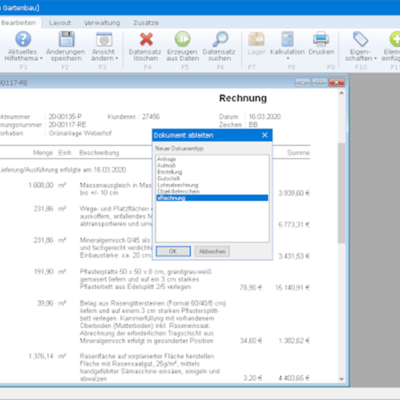The image size is (400, 400).
Task: Close the Dokument ableiten dialog
Action: click(265, 135)
